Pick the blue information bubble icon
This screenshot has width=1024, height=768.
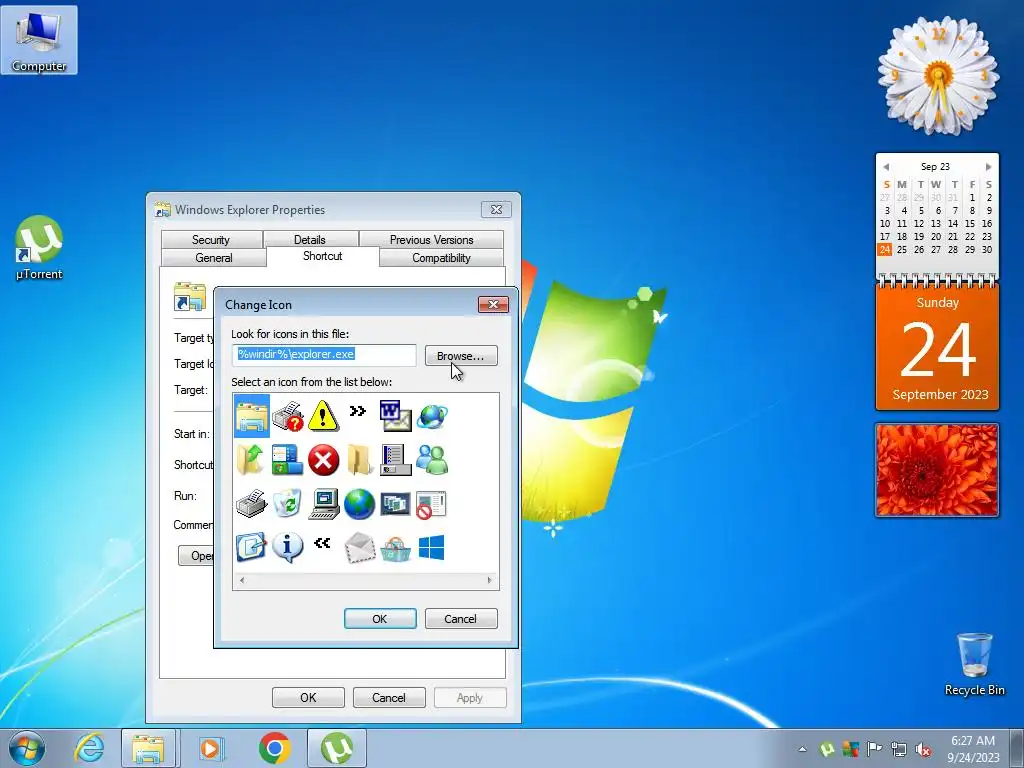(x=287, y=547)
